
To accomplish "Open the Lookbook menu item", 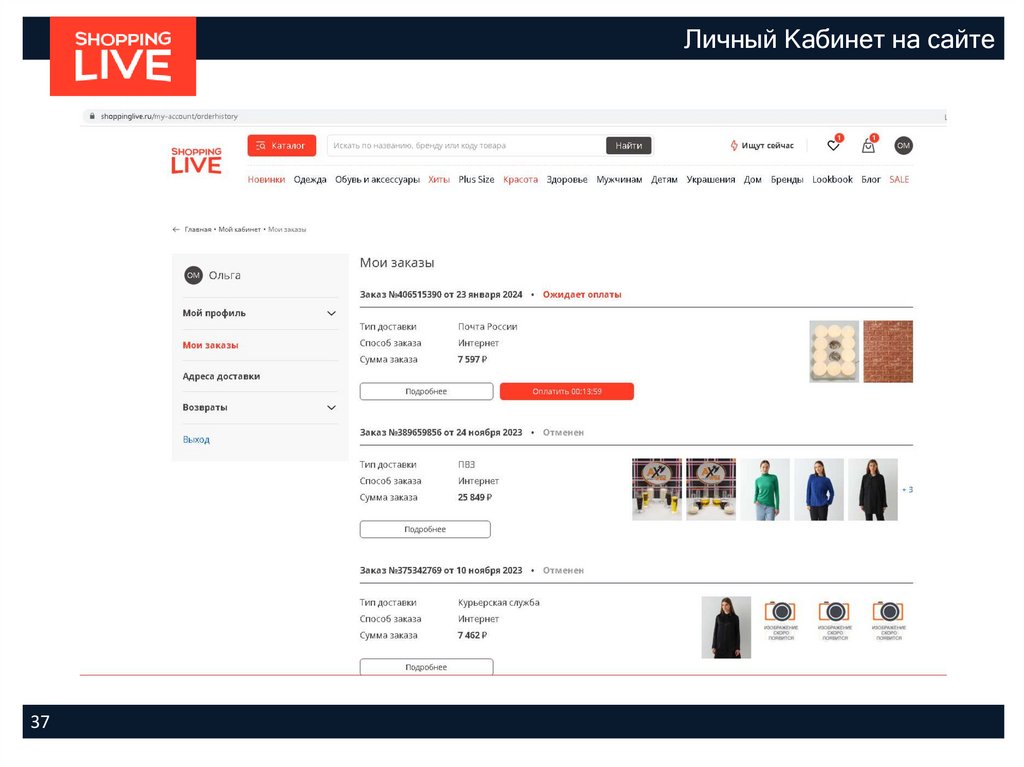I will 832,180.
